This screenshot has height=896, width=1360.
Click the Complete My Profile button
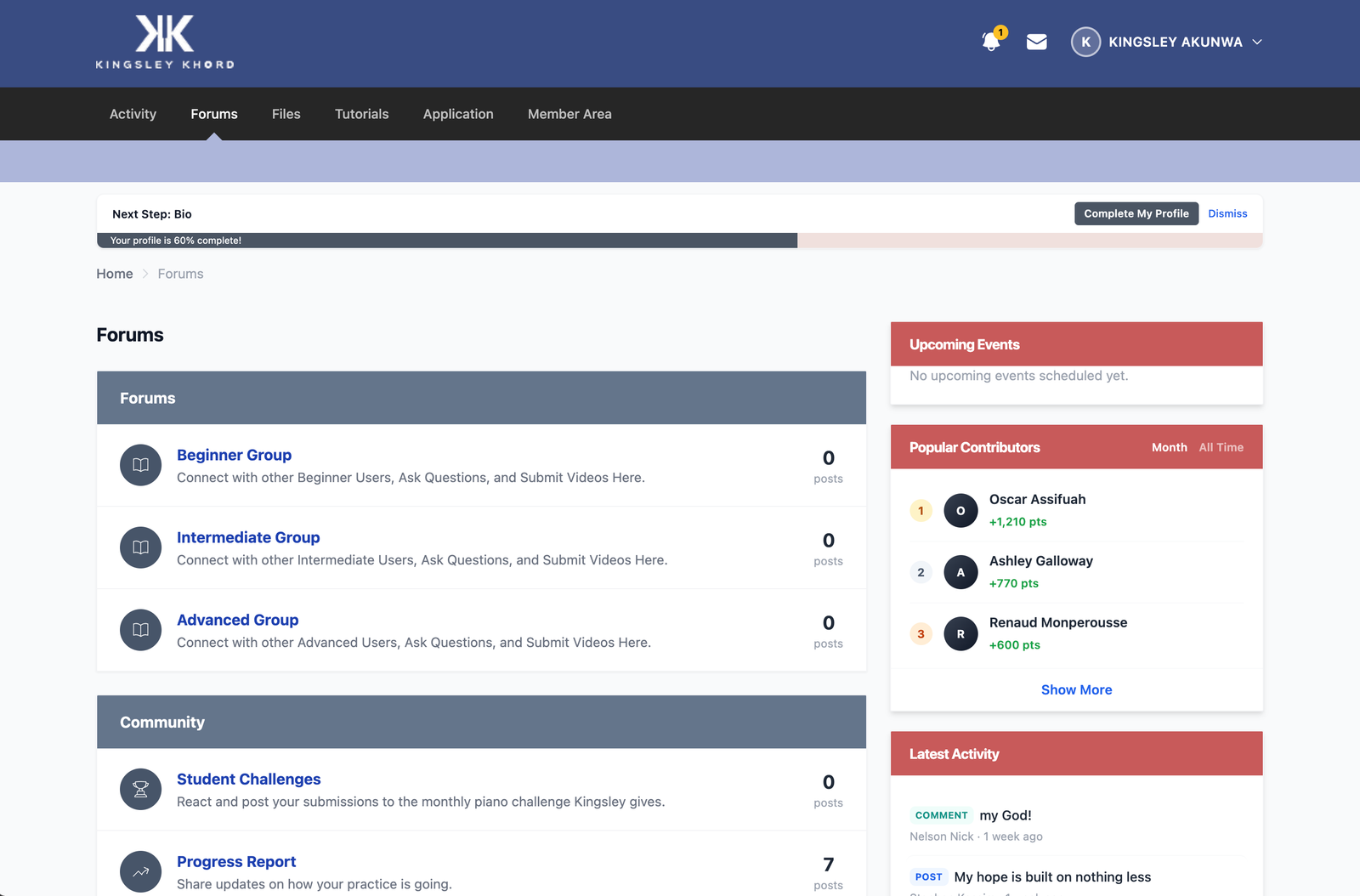coord(1136,213)
